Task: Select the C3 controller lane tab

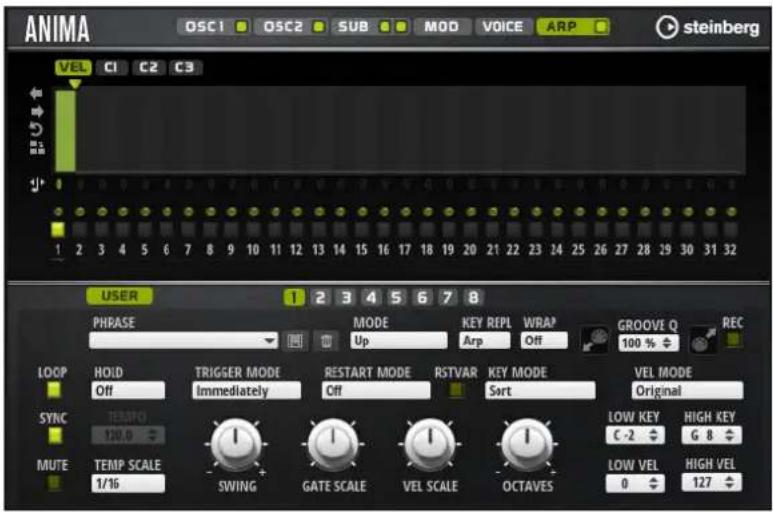Action: coord(185,67)
